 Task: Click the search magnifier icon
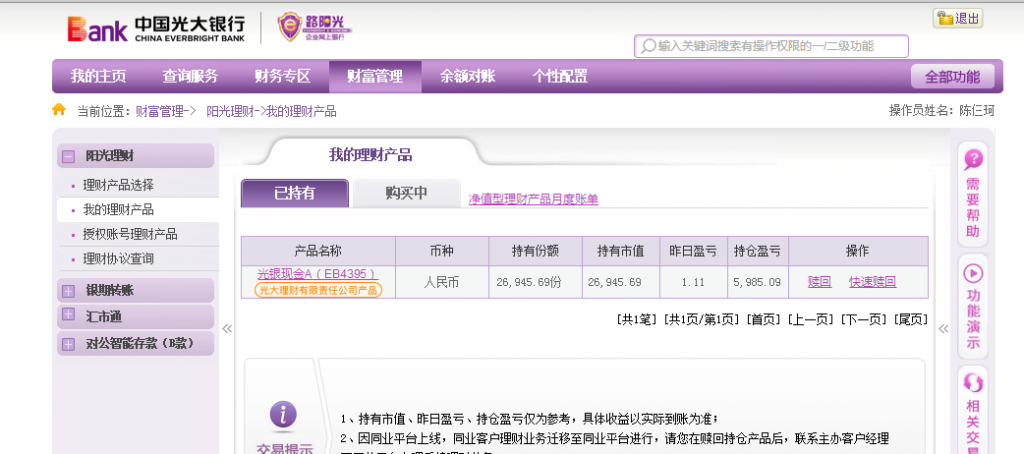(x=648, y=46)
